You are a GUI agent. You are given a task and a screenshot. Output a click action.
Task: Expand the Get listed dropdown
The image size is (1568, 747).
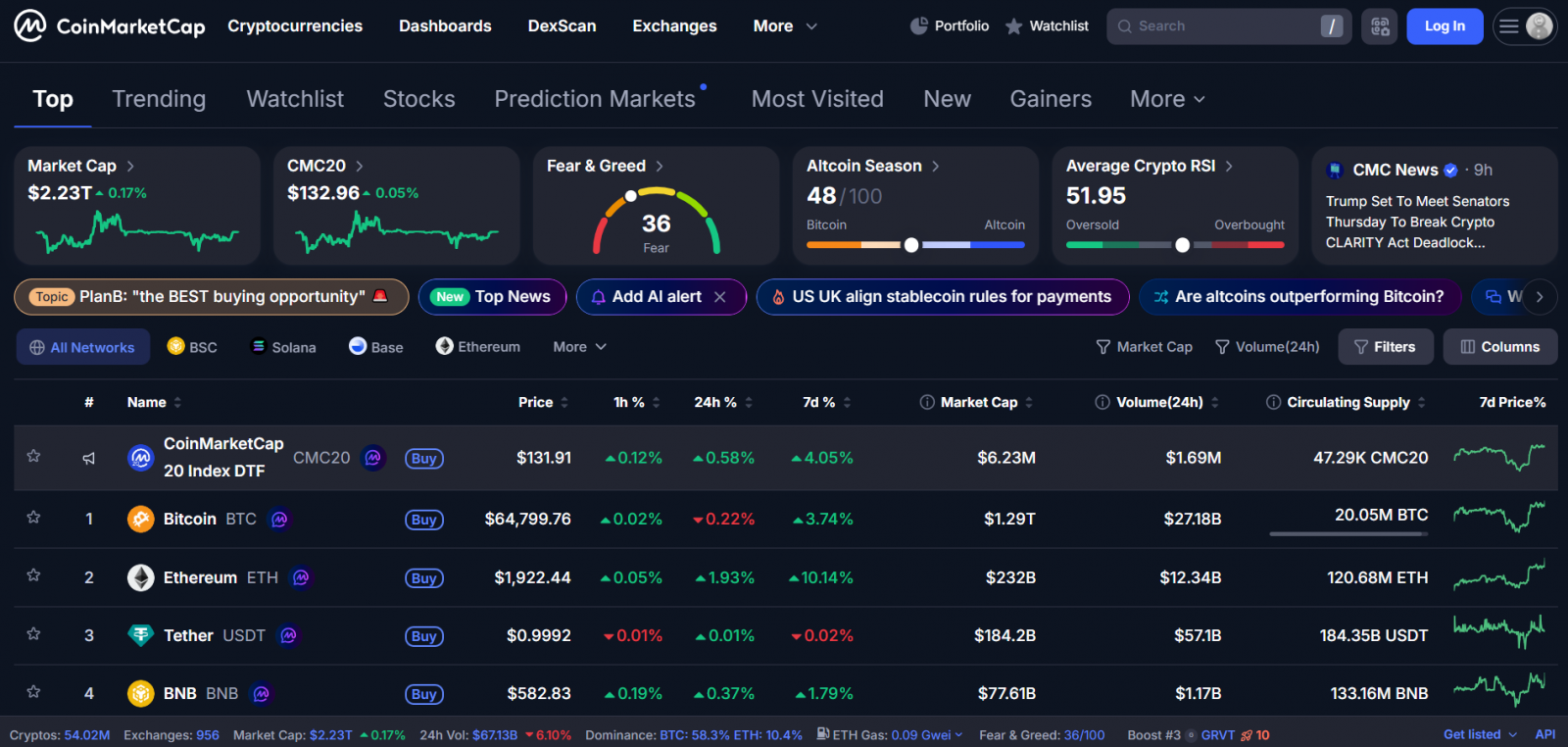[x=1480, y=735]
